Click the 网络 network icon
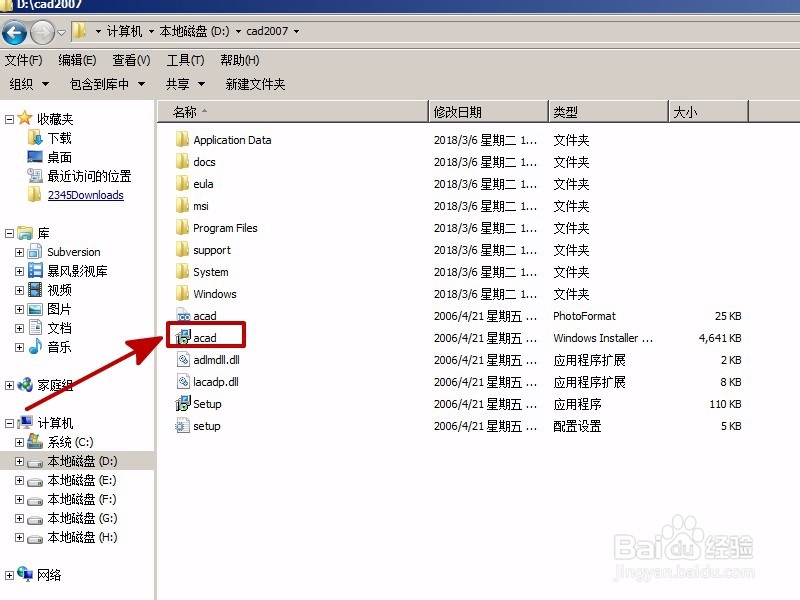The height and width of the screenshot is (600, 800). point(25,574)
